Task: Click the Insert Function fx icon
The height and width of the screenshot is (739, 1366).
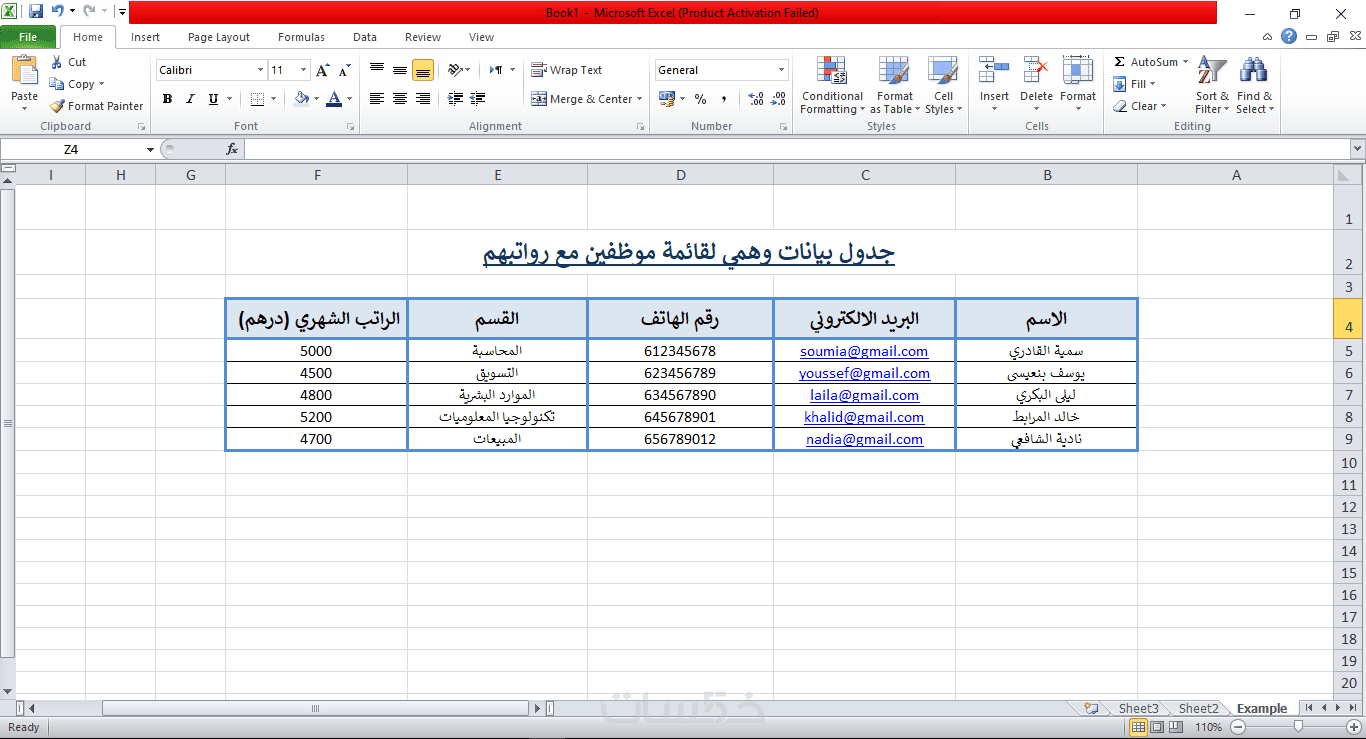Action: pos(232,149)
